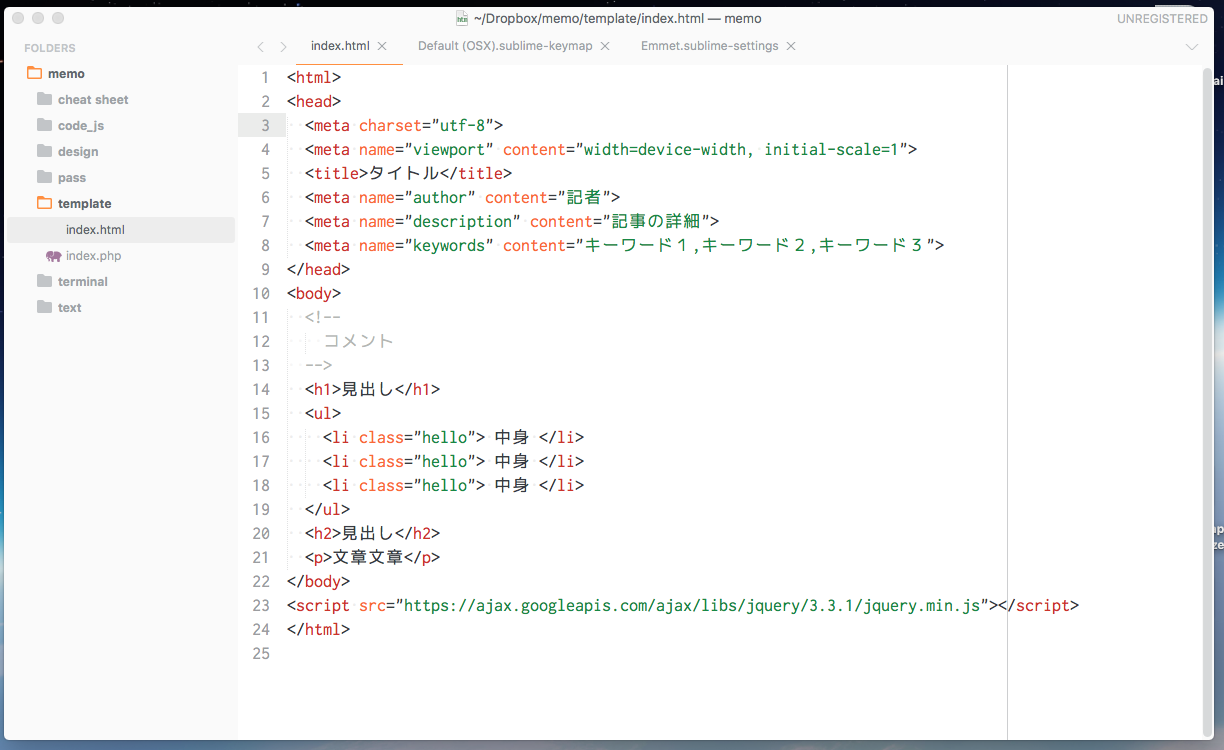
Task: Click the terminal folder icon
Action: point(44,281)
